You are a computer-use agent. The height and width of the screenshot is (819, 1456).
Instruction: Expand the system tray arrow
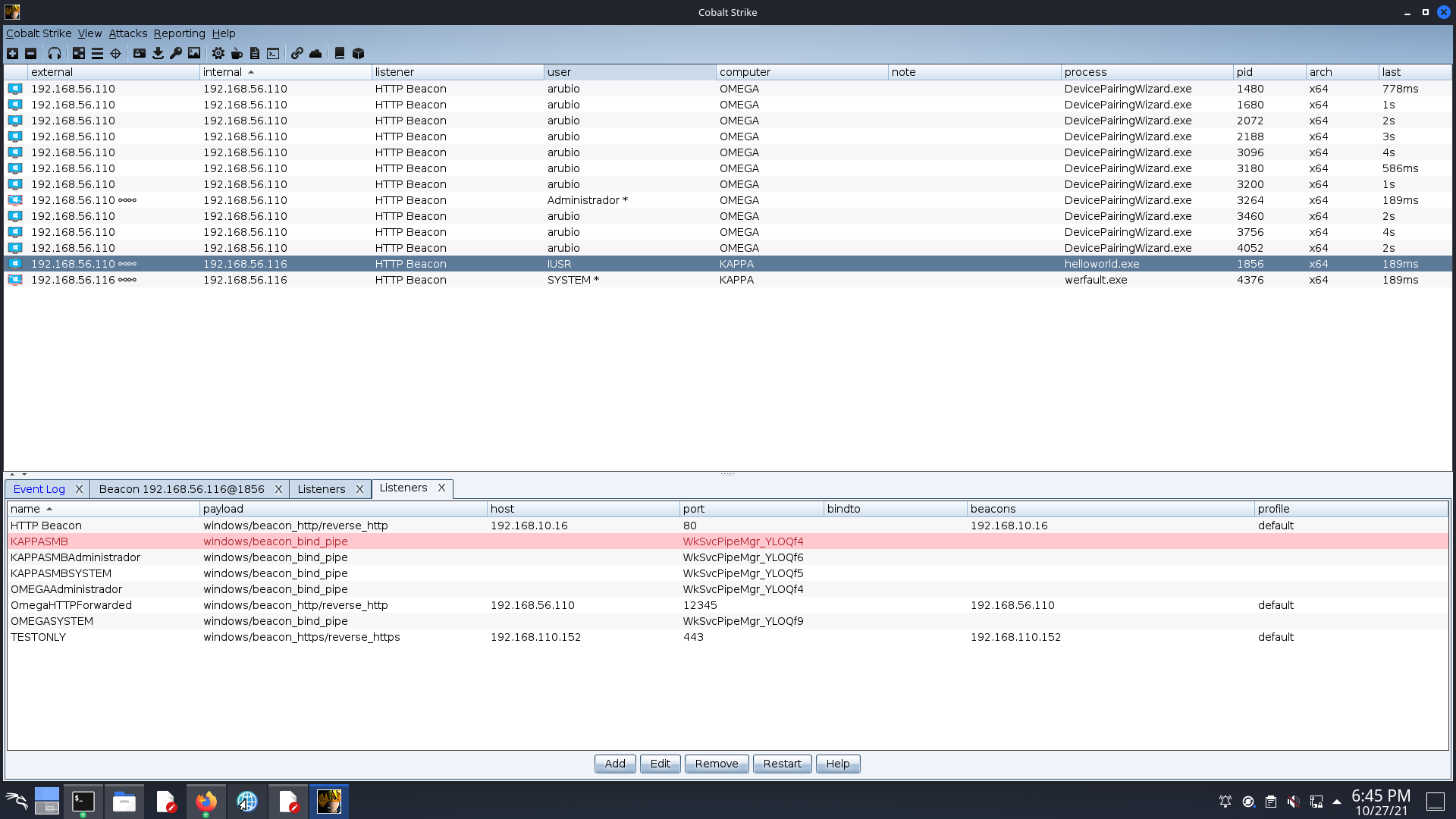(1337, 802)
